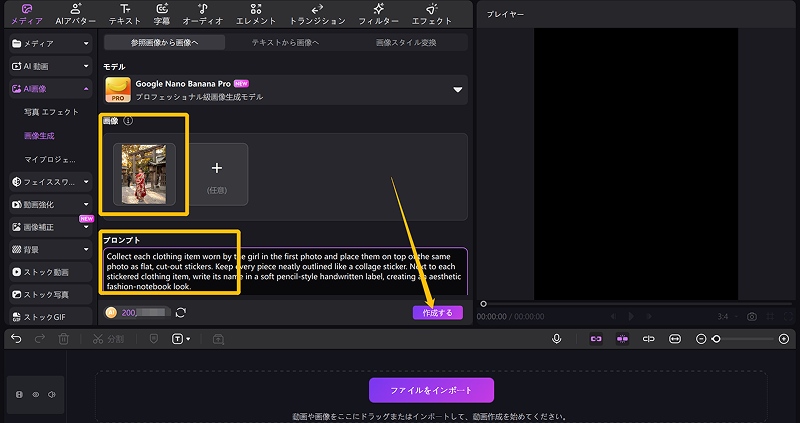
Task: Click the info icon next to 画像
Action: point(128,121)
